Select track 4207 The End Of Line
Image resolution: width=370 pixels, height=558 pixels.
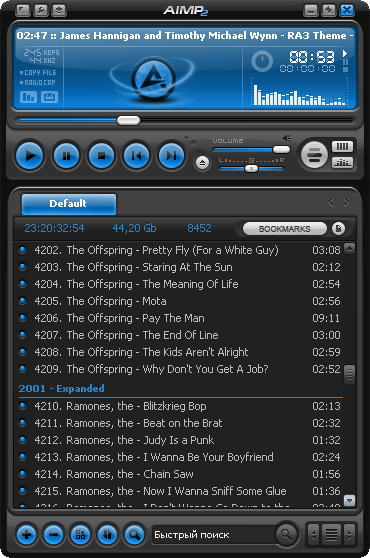(180, 335)
